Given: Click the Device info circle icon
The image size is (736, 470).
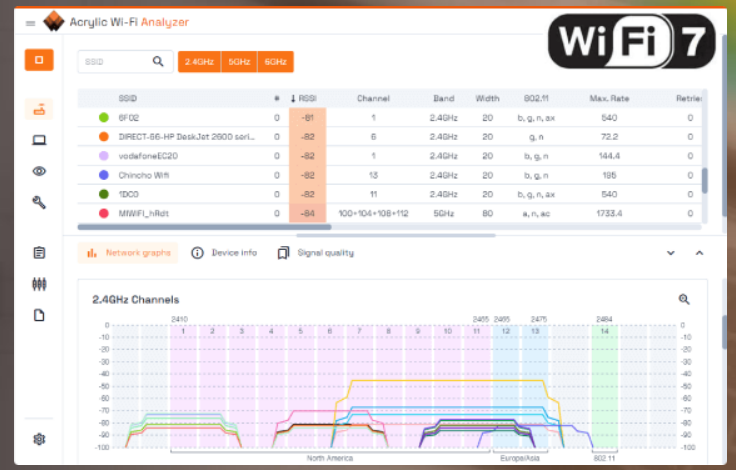Looking at the screenshot, I should (x=197, y=253).
